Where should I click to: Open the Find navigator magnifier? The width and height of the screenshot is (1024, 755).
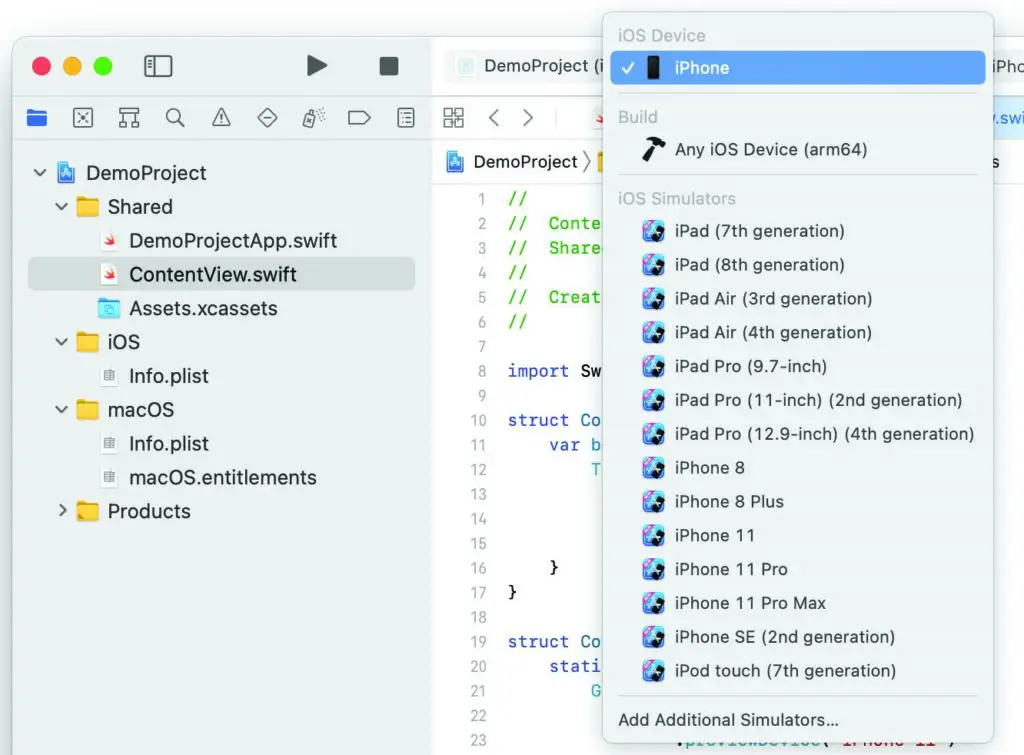coord(175,118)
